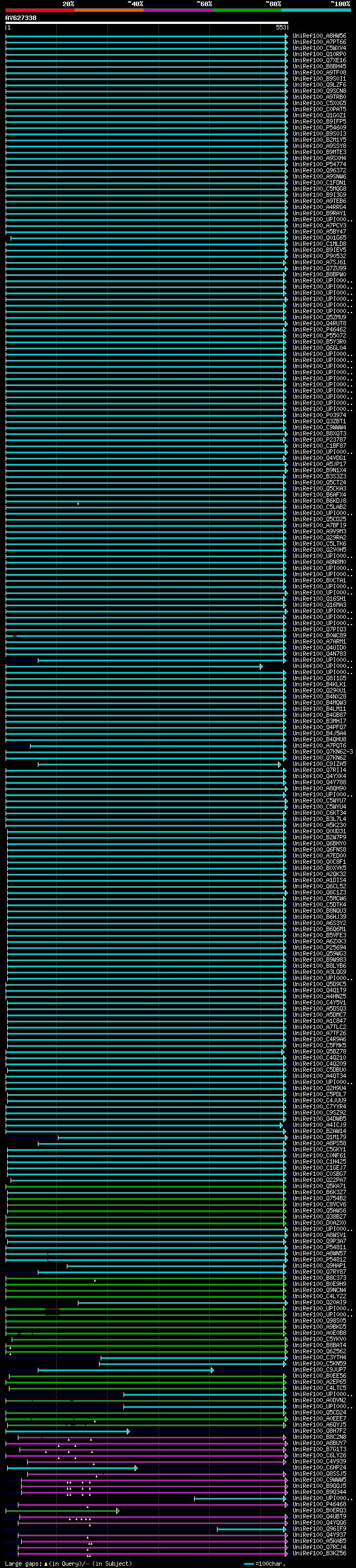Select the UniRef100_A2QK32 label
Screen dimensions: 356x1568
(319, 874)
